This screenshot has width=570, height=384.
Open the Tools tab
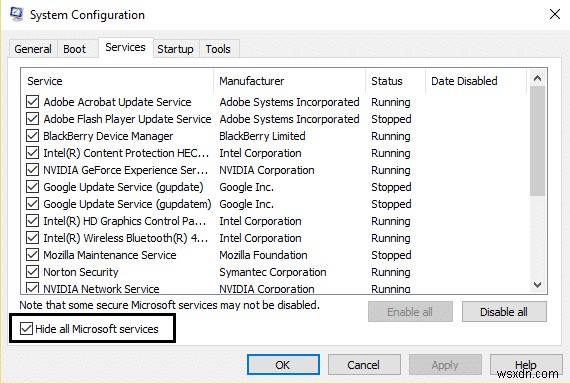click(x=218, y=49)
